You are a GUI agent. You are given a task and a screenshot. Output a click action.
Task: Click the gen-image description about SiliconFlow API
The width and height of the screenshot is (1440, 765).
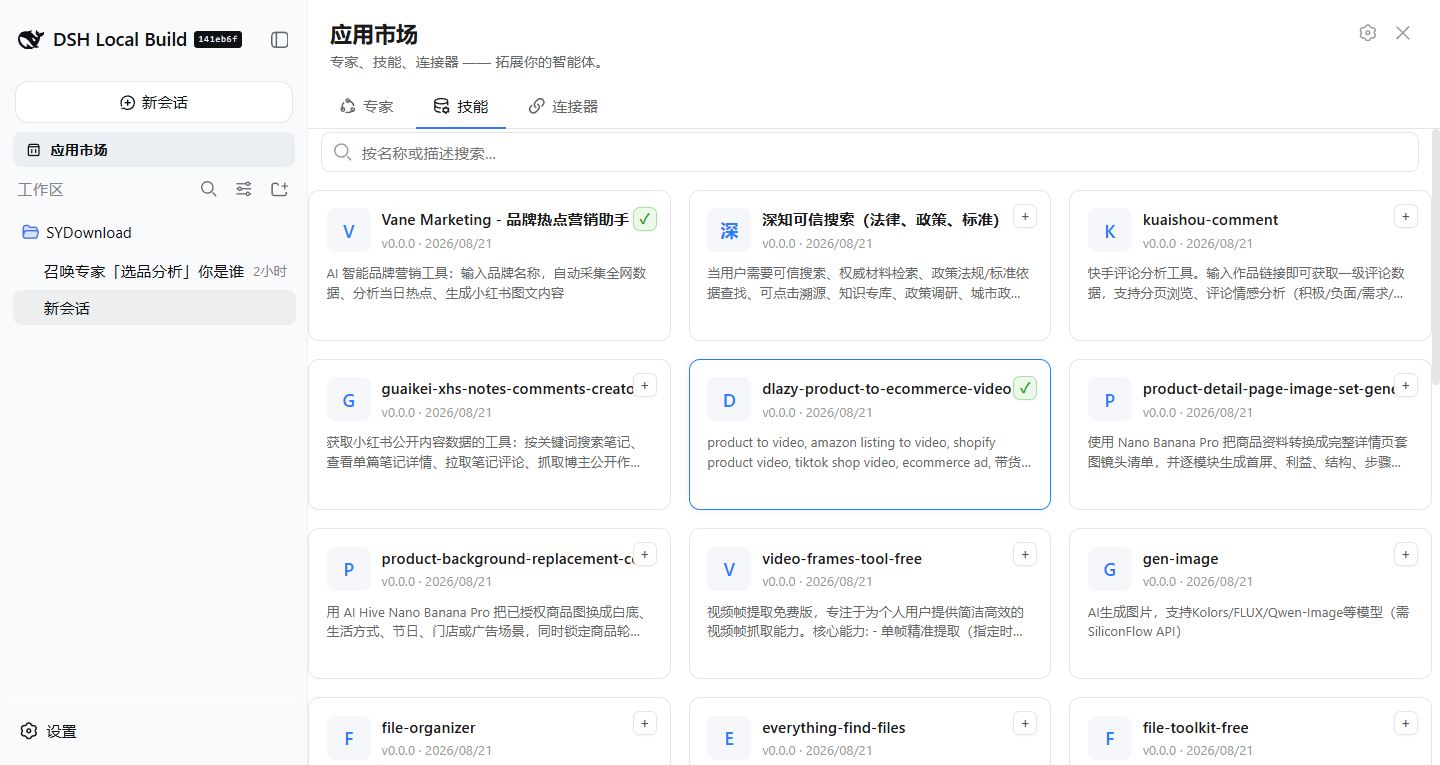click(x=1248, y=622)
